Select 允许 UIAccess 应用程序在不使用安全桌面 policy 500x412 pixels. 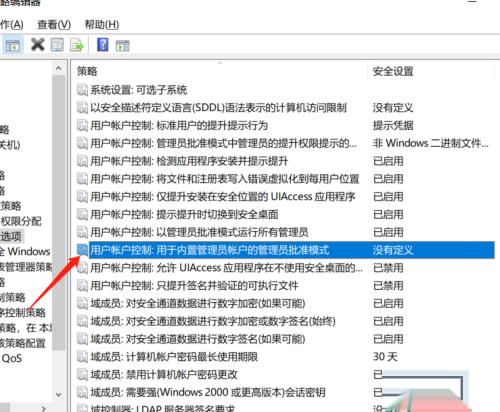pyautogui.click(x=226, y=268)
